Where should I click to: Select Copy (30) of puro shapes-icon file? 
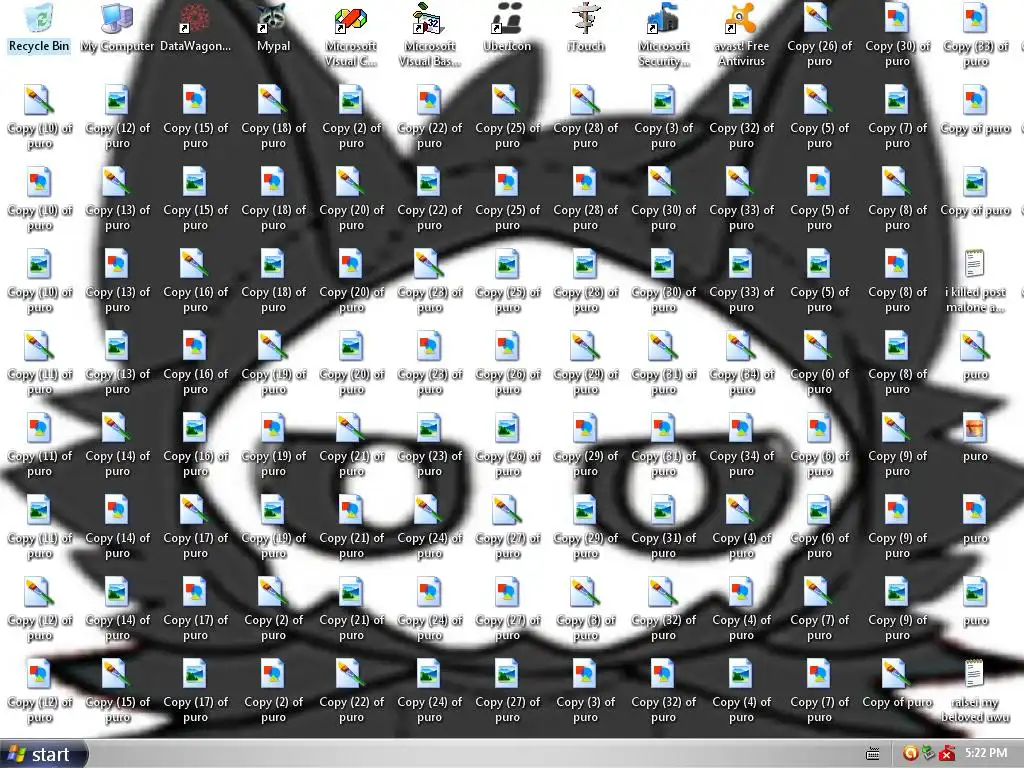[897, 35]
